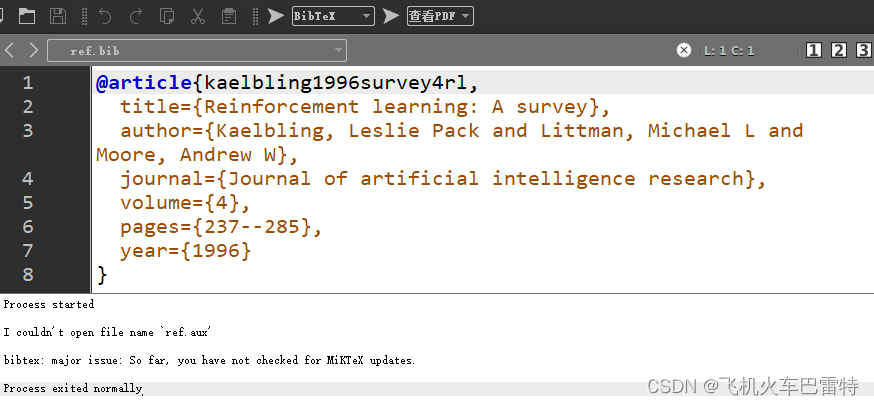Undo the last edit
874x405 pixels.
[x=105, y=15]
